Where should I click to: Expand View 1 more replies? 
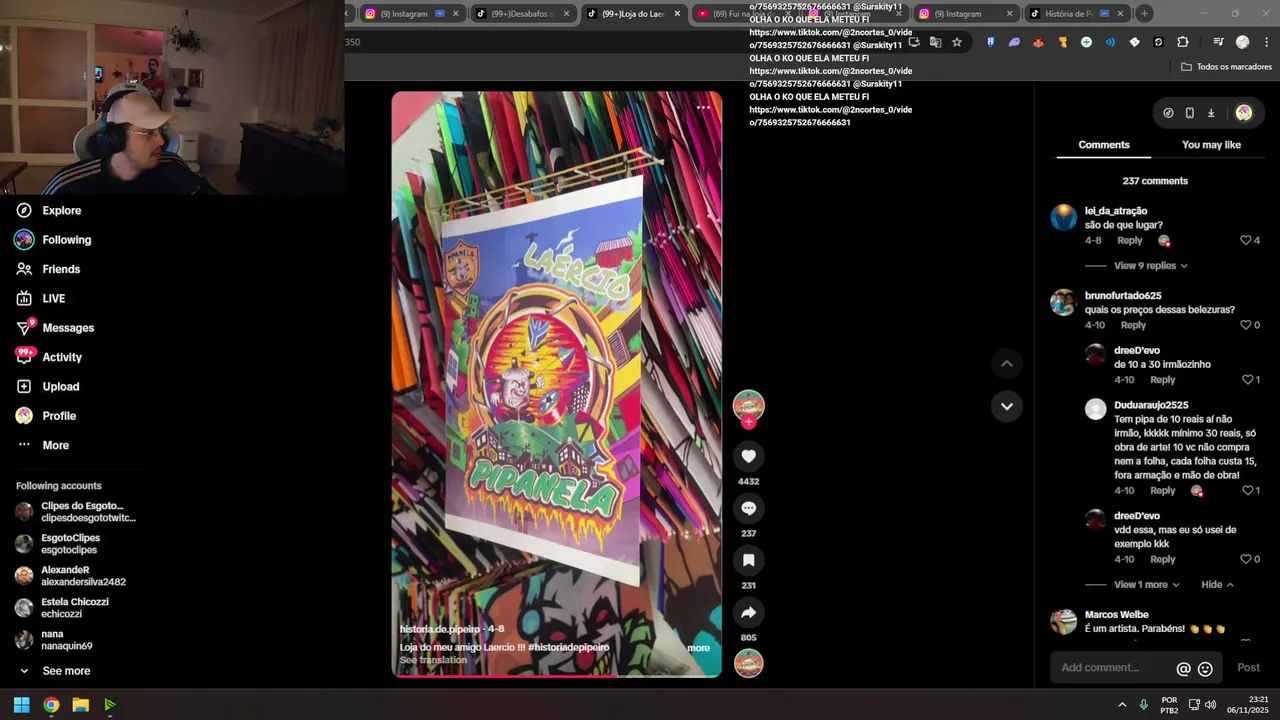[1147, 585]
